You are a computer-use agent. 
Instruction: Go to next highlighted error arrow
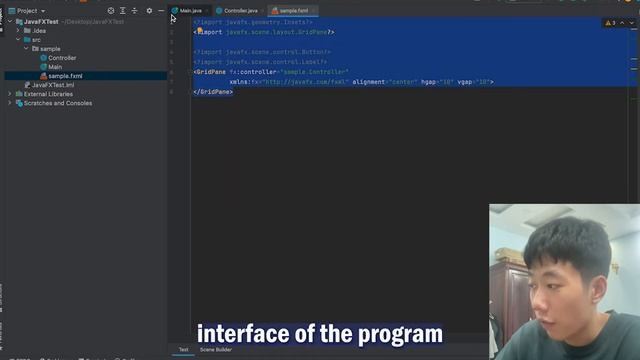[631, 23]
